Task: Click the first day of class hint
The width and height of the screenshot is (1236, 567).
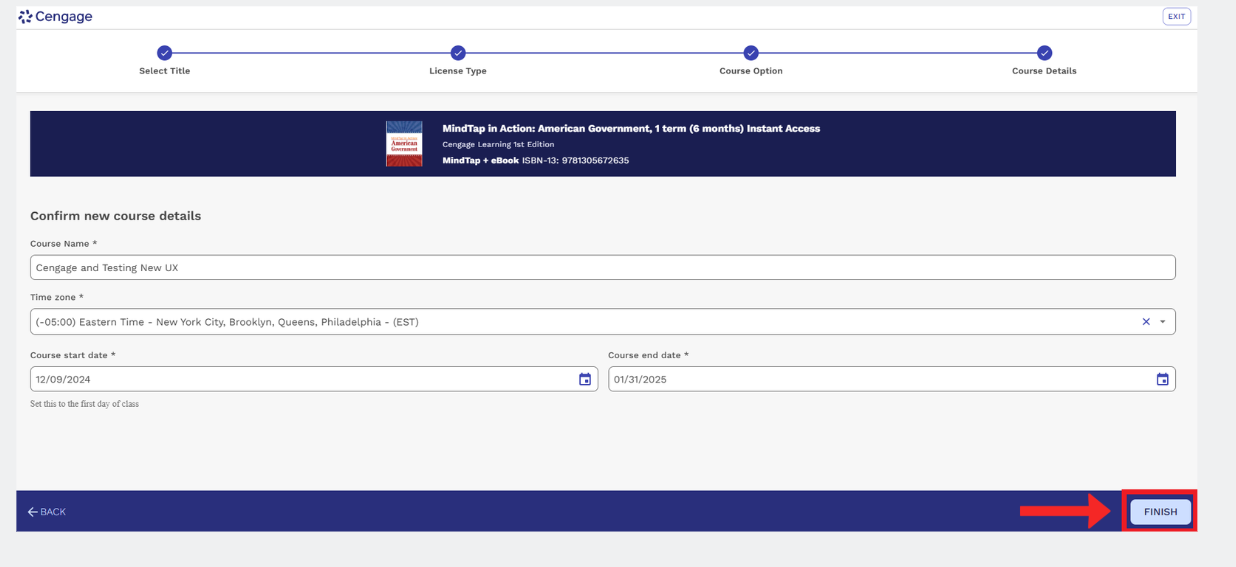Action: (x=85, y=403)
